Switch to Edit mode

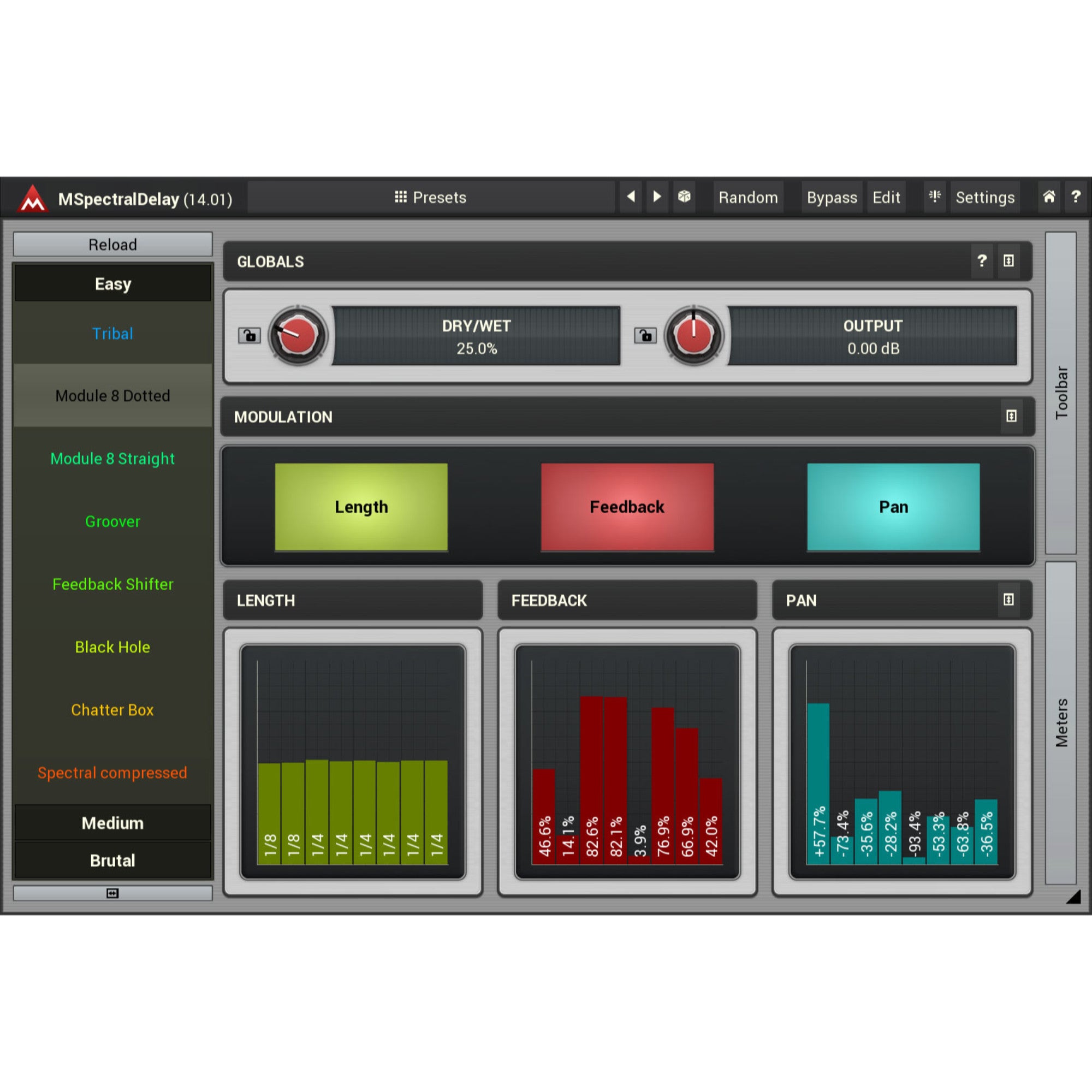pyautogui.click(x=886, y=197)
